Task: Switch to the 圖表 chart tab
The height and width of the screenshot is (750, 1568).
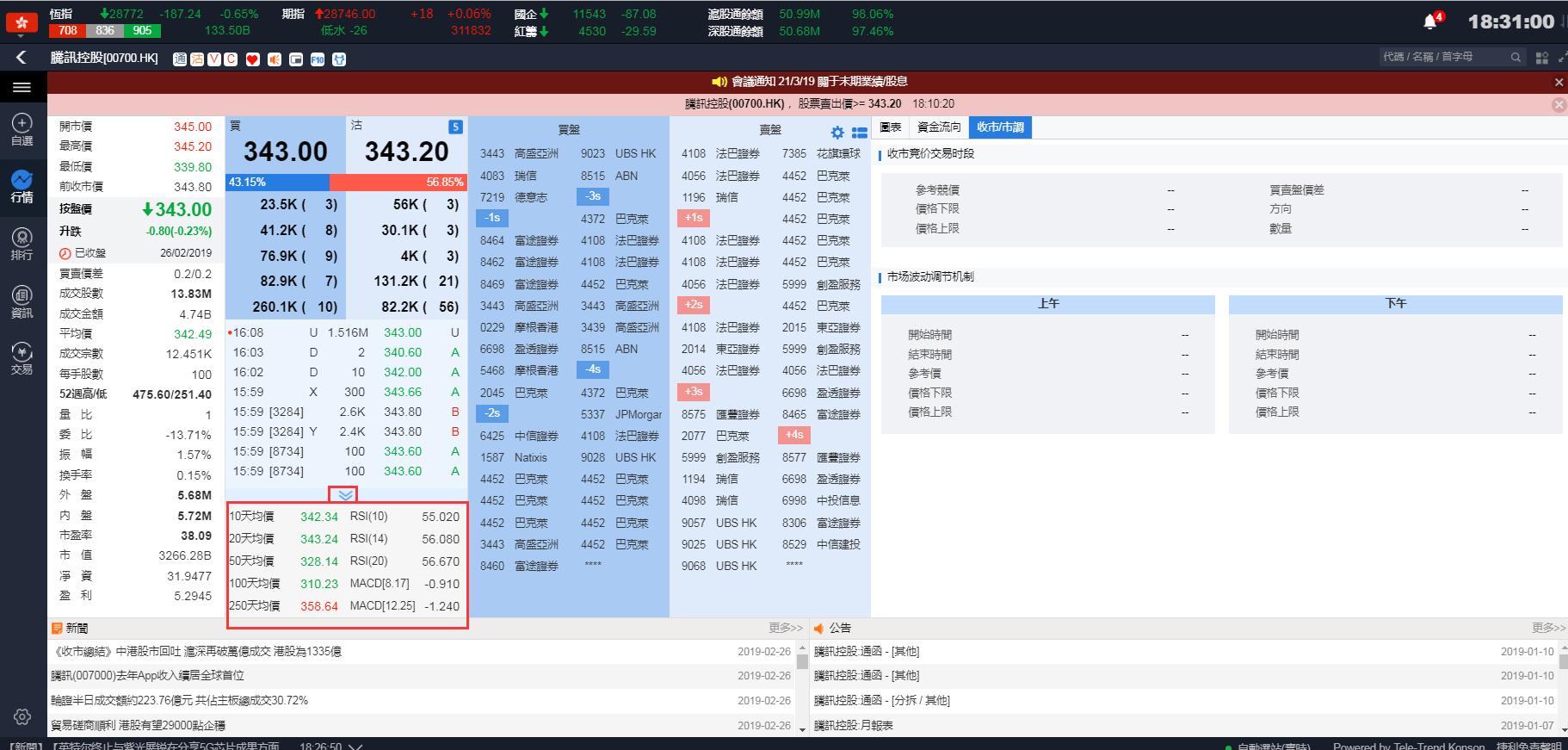Action: click(891, 127)
